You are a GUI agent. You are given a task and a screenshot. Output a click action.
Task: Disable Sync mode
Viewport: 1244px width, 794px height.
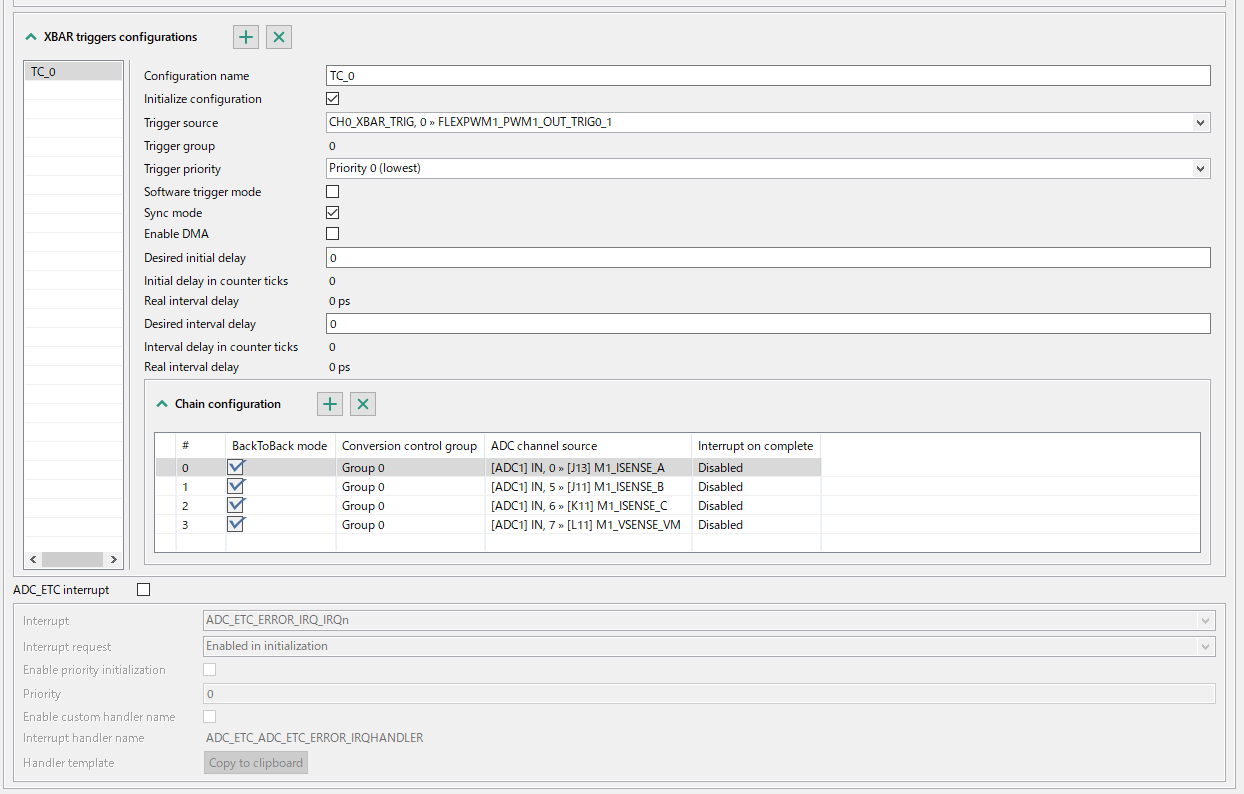[331, 212]
